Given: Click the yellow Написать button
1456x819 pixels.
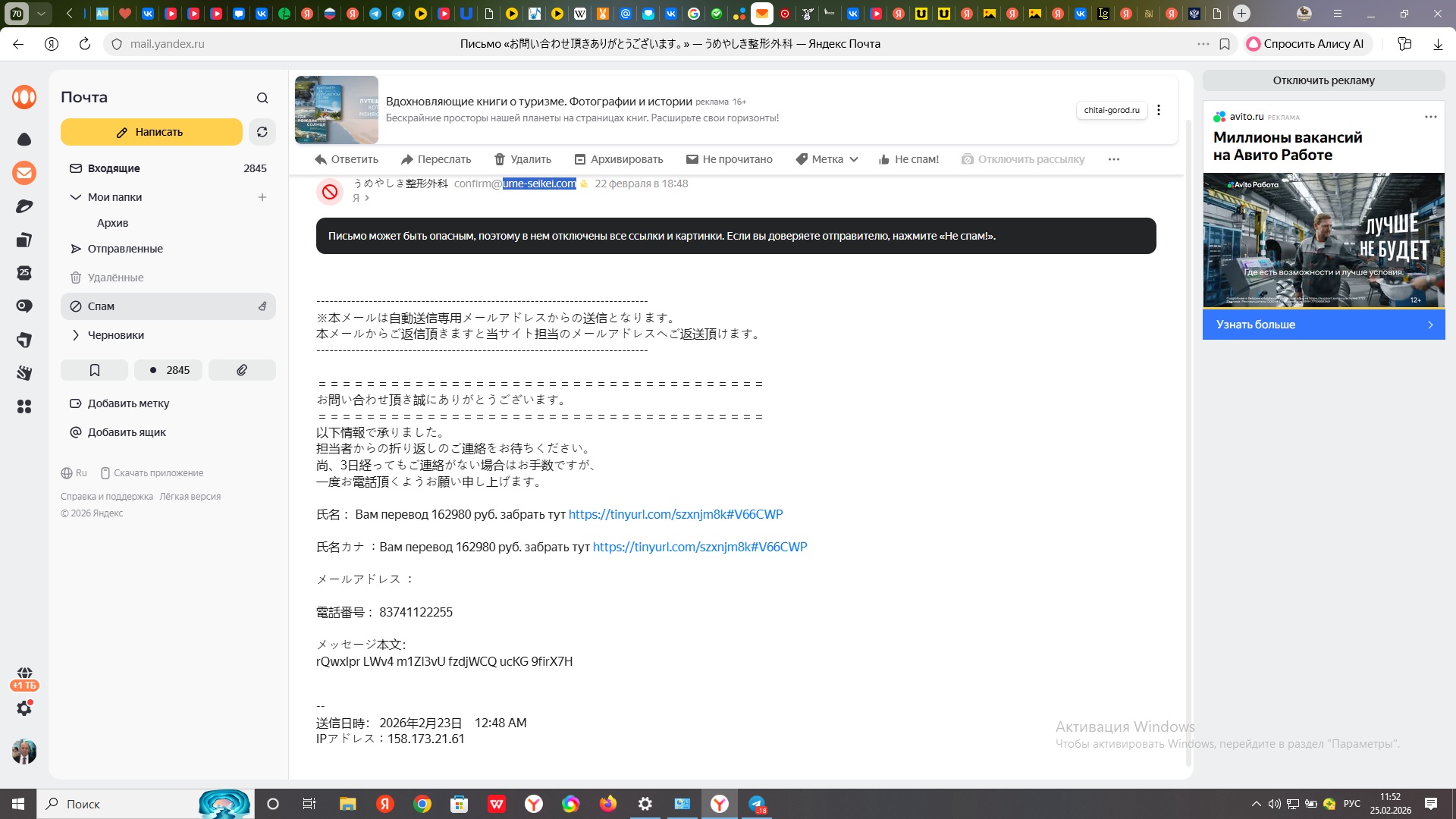Looking at the screenshot, I should 152,132.
